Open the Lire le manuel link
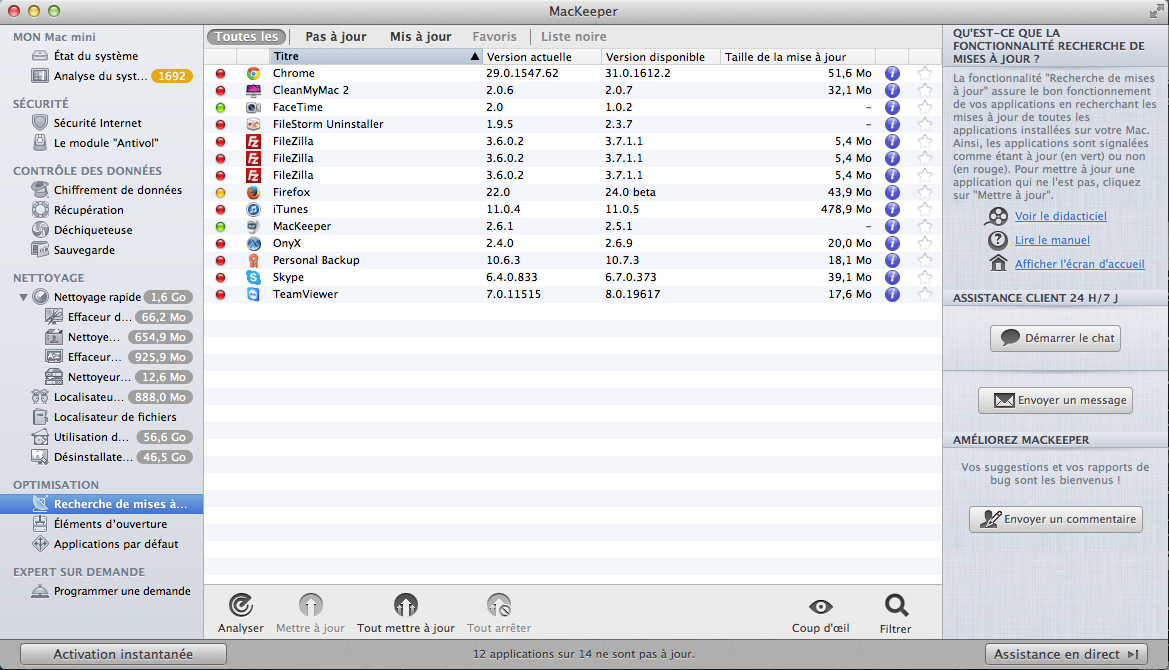1169x670 pixels. coord(1052,240)
